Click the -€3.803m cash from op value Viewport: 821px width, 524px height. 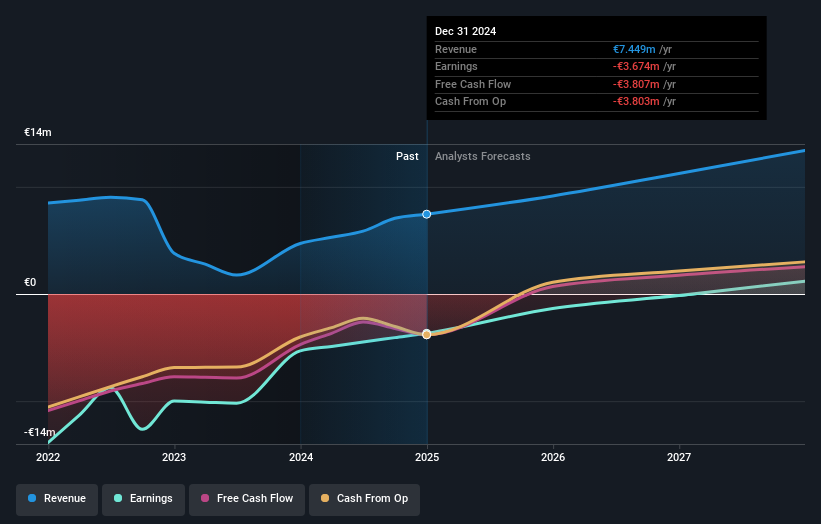[x=636, y=102]
